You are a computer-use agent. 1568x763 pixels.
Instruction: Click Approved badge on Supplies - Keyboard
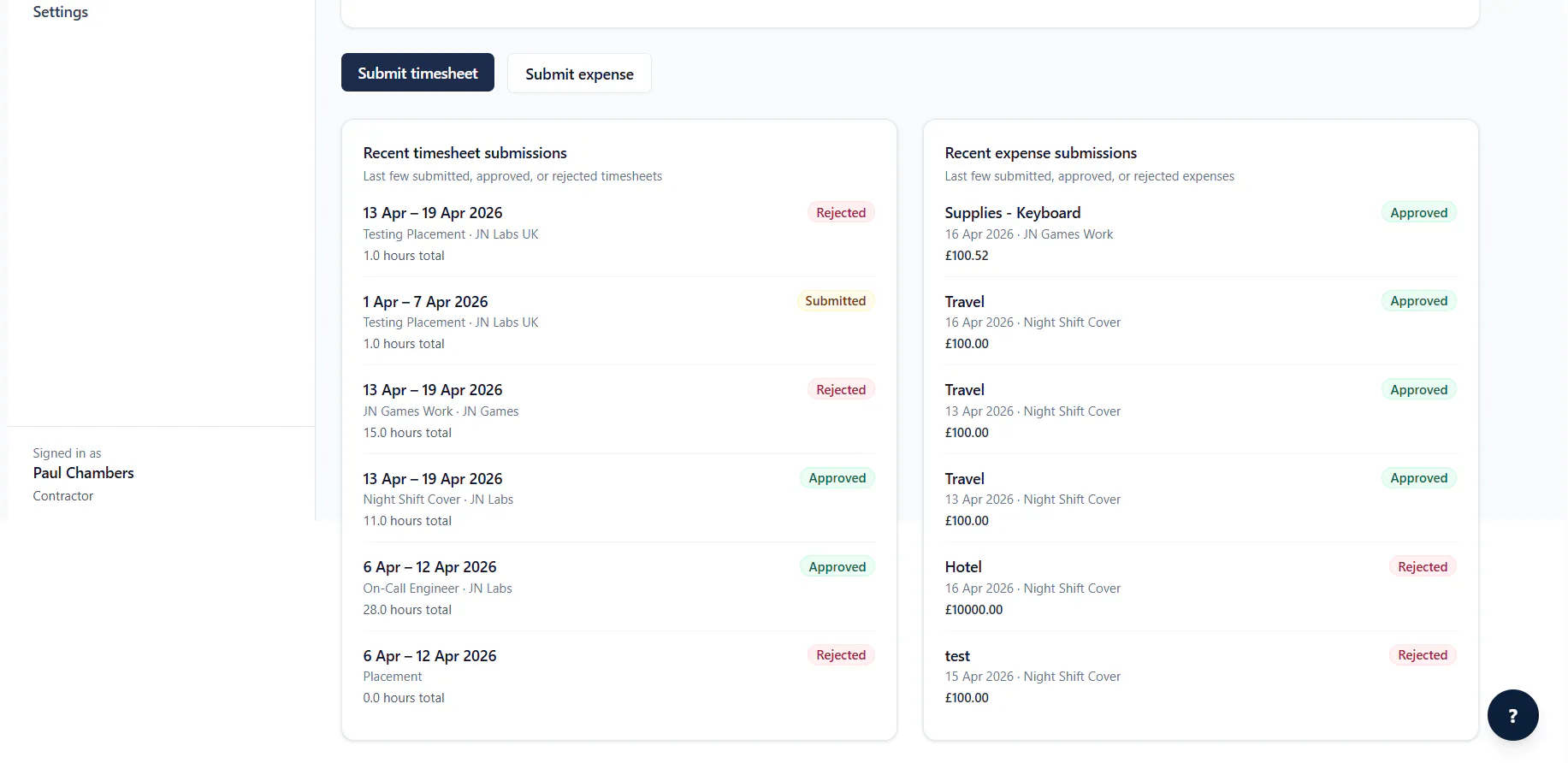pyautogui.click(x=1418, y=213)
